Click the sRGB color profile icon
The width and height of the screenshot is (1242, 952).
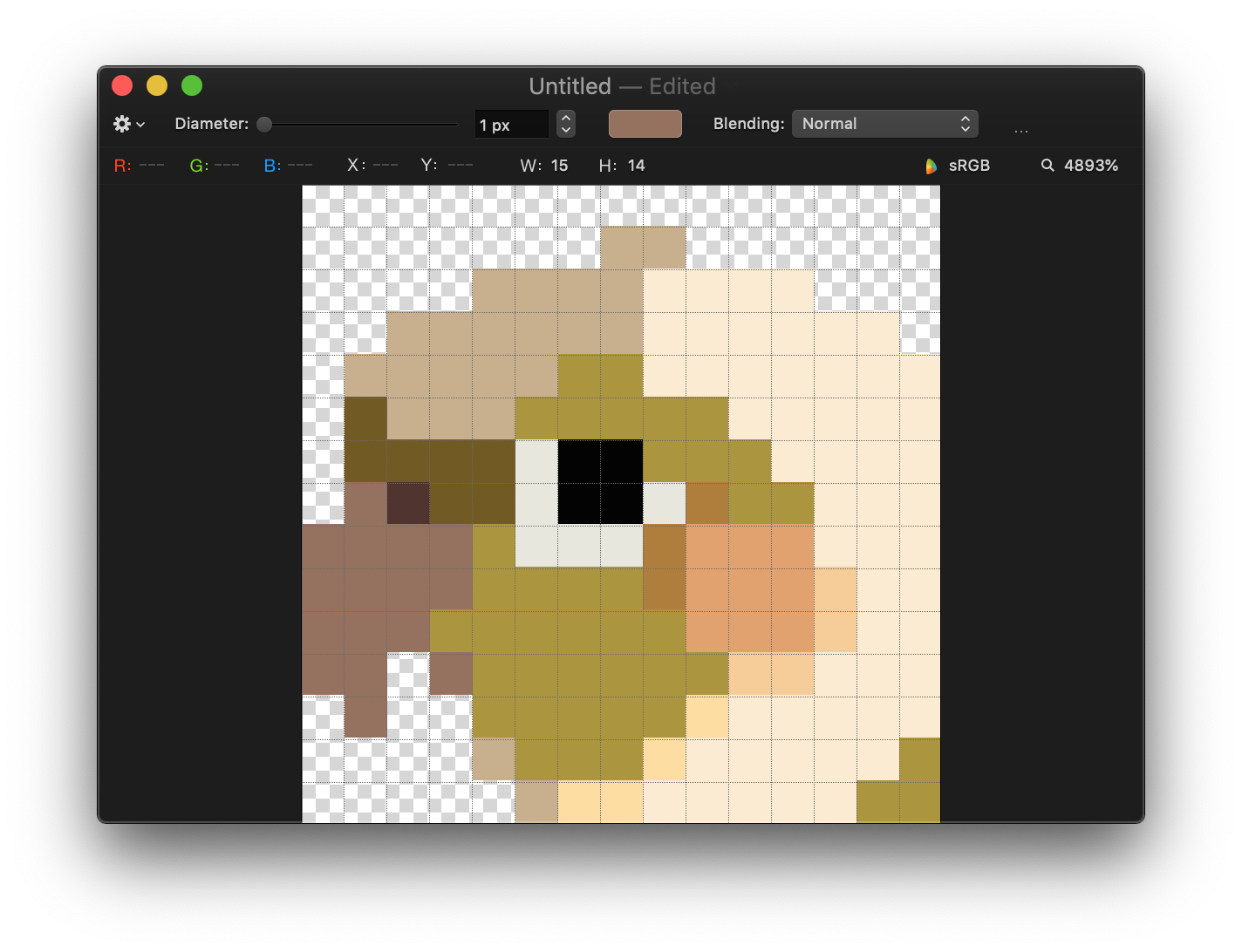(931, 166)
